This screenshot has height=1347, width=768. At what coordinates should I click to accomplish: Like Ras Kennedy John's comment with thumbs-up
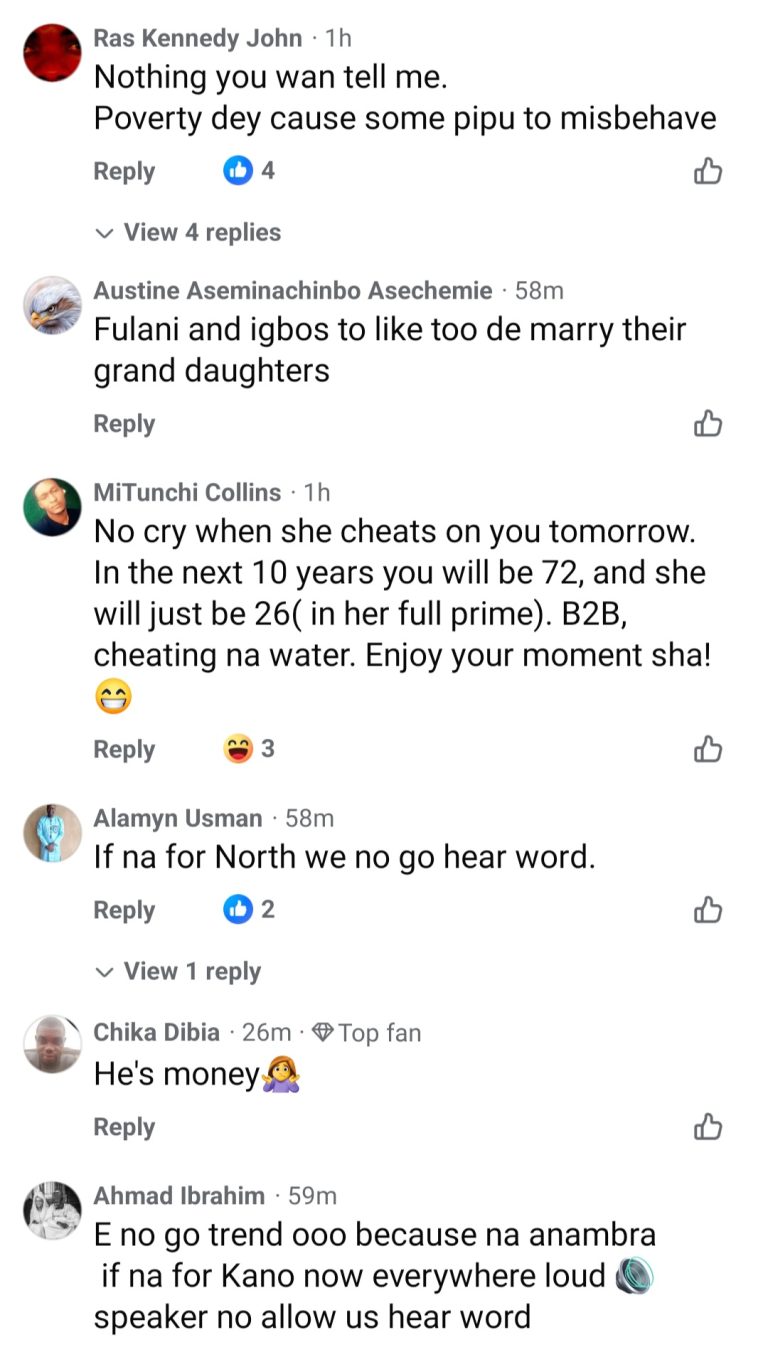click(707, 172)
